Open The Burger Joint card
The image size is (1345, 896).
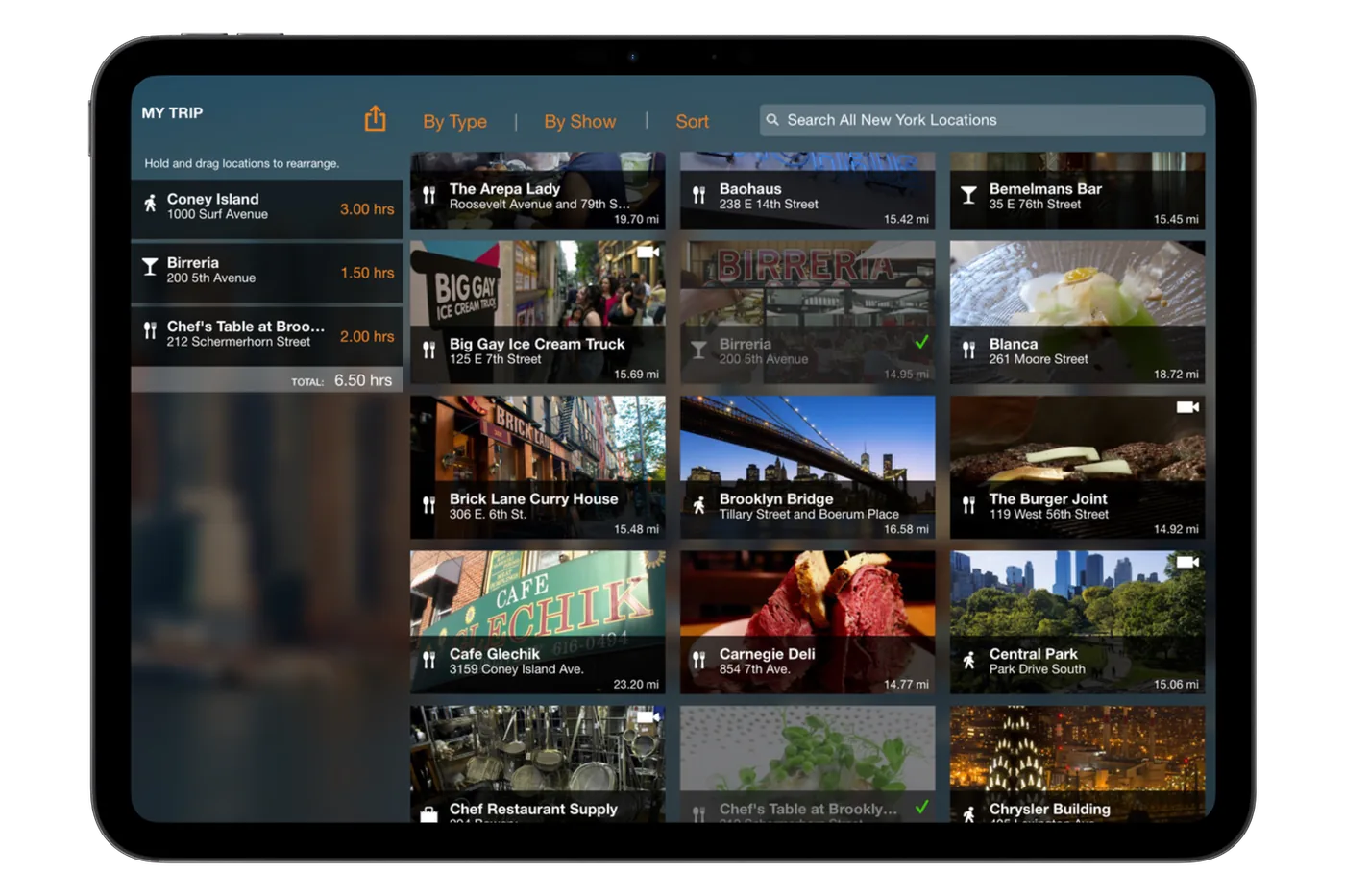click(1077, 467)
